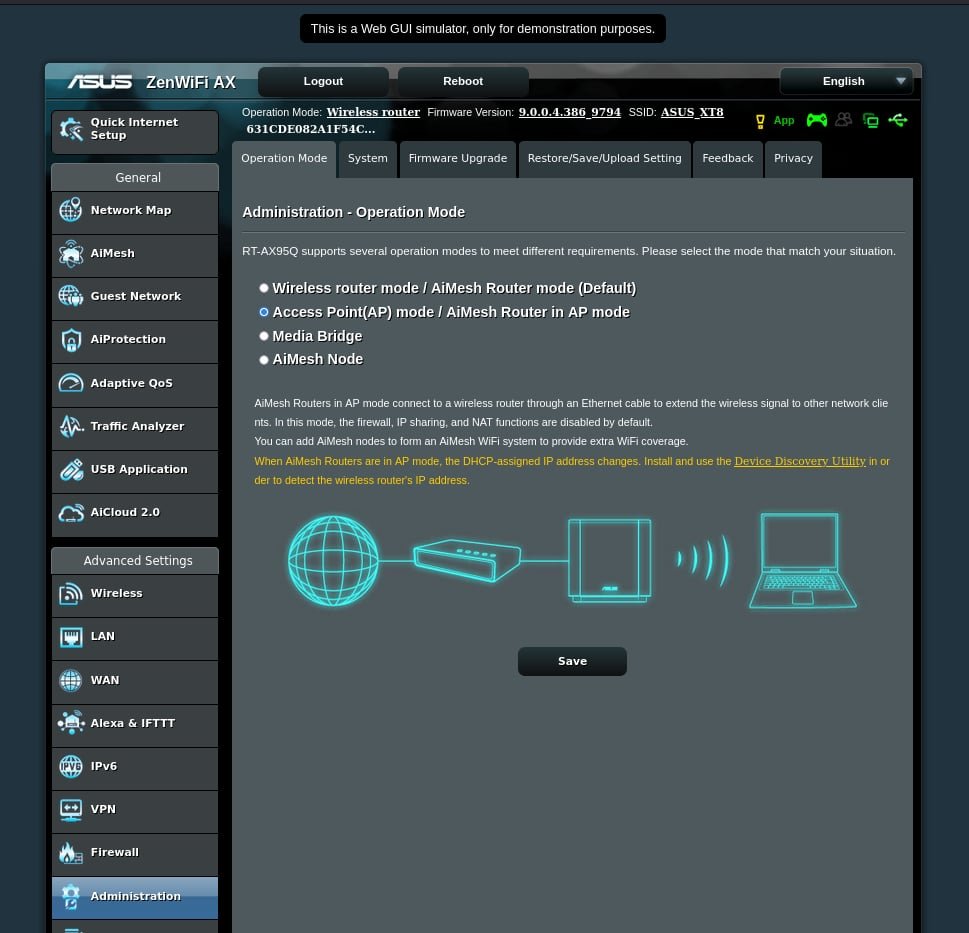The height and width of the screenshot is (933, 969).
Task: Select AiMesh Node radio button
Action: coord(264,360)
